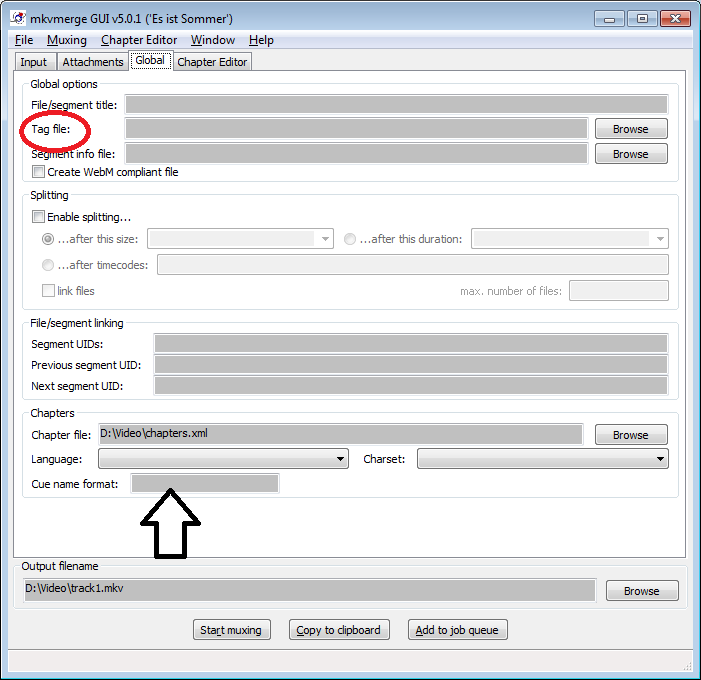Viewport: 701px width, 680px height.
Task: Close the mkvmerge GUI window
Action: 675,19
